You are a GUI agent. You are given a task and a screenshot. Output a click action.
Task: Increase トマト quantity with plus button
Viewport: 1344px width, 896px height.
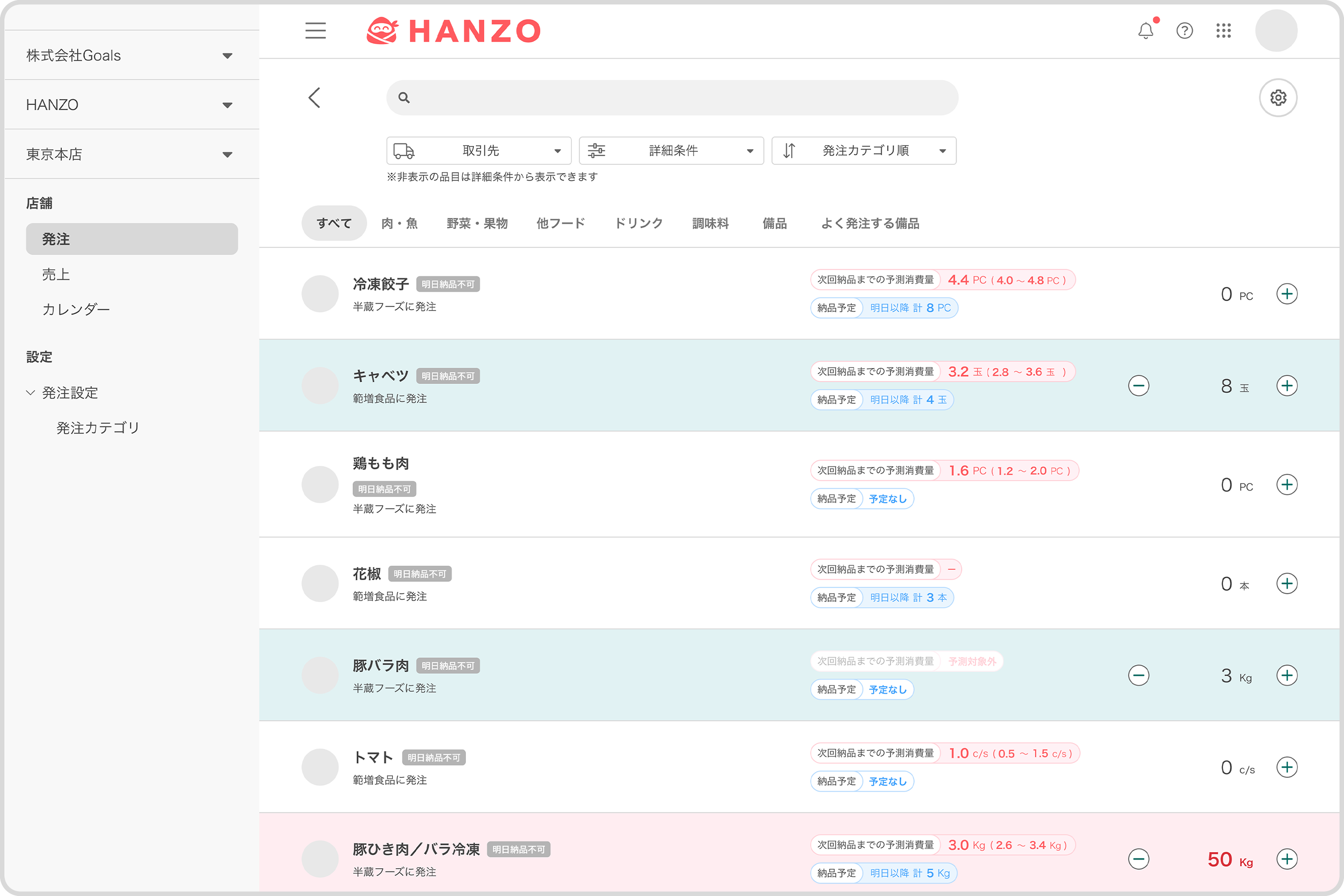tap(1286, 767)
